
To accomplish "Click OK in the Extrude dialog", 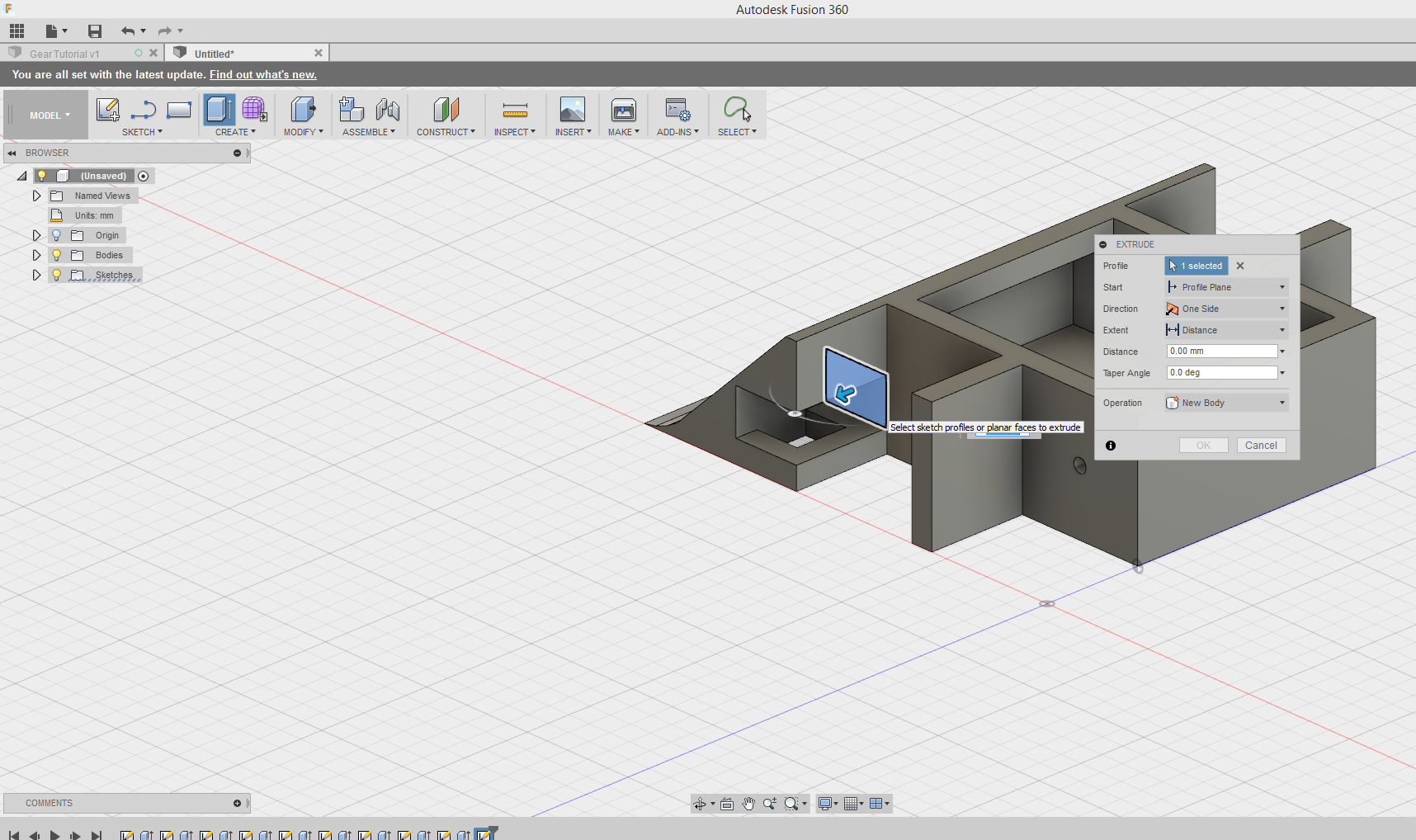I will [1204, 446].
